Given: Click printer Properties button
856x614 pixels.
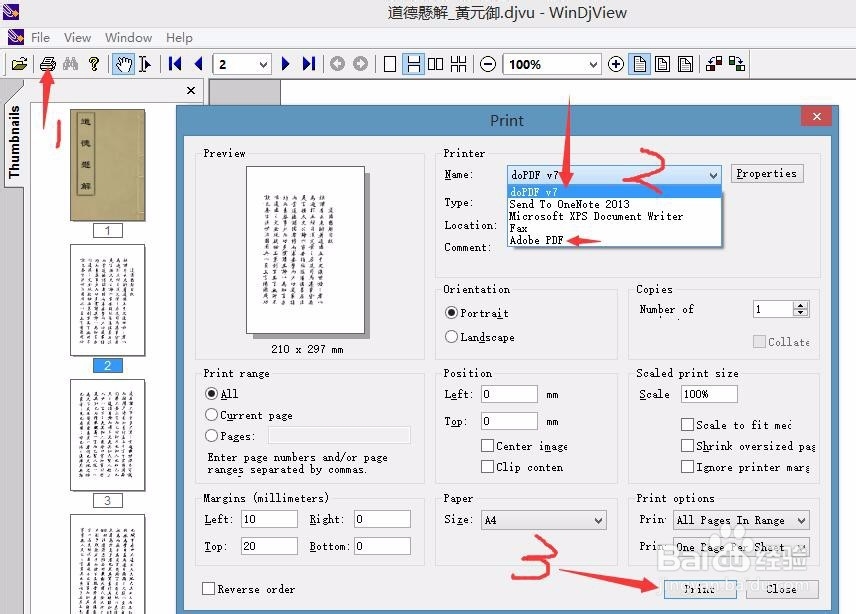Looking at the screenshot, I should [x=766, y=174].
